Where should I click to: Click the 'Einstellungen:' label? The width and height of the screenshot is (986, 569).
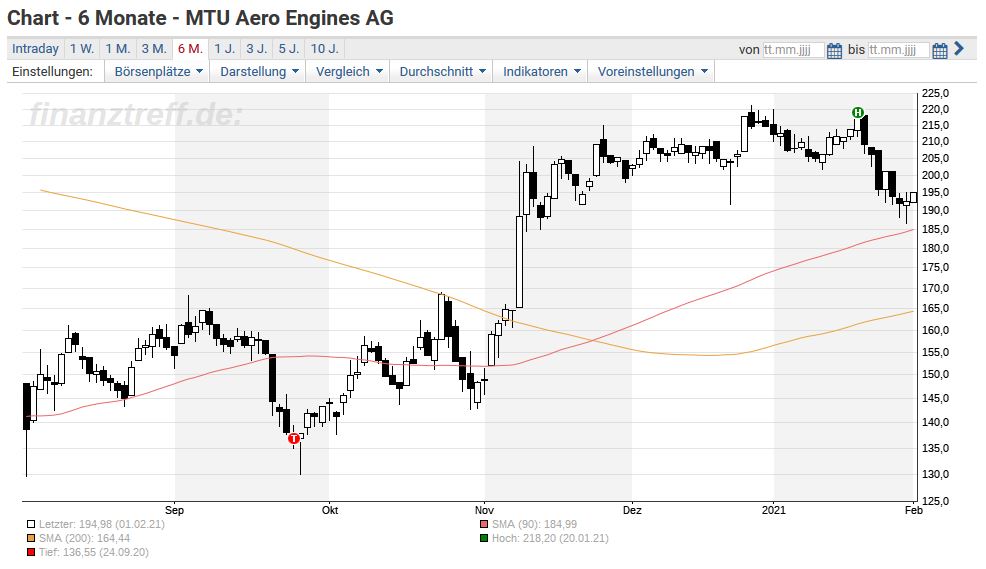pos(52,72)
